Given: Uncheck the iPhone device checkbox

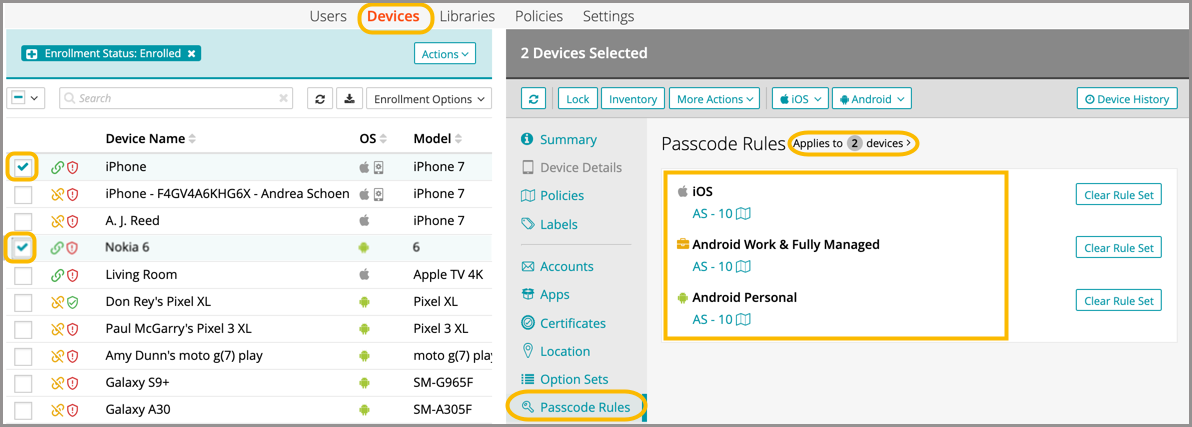Looking at the screenshot, I should (x=23, y=167).
